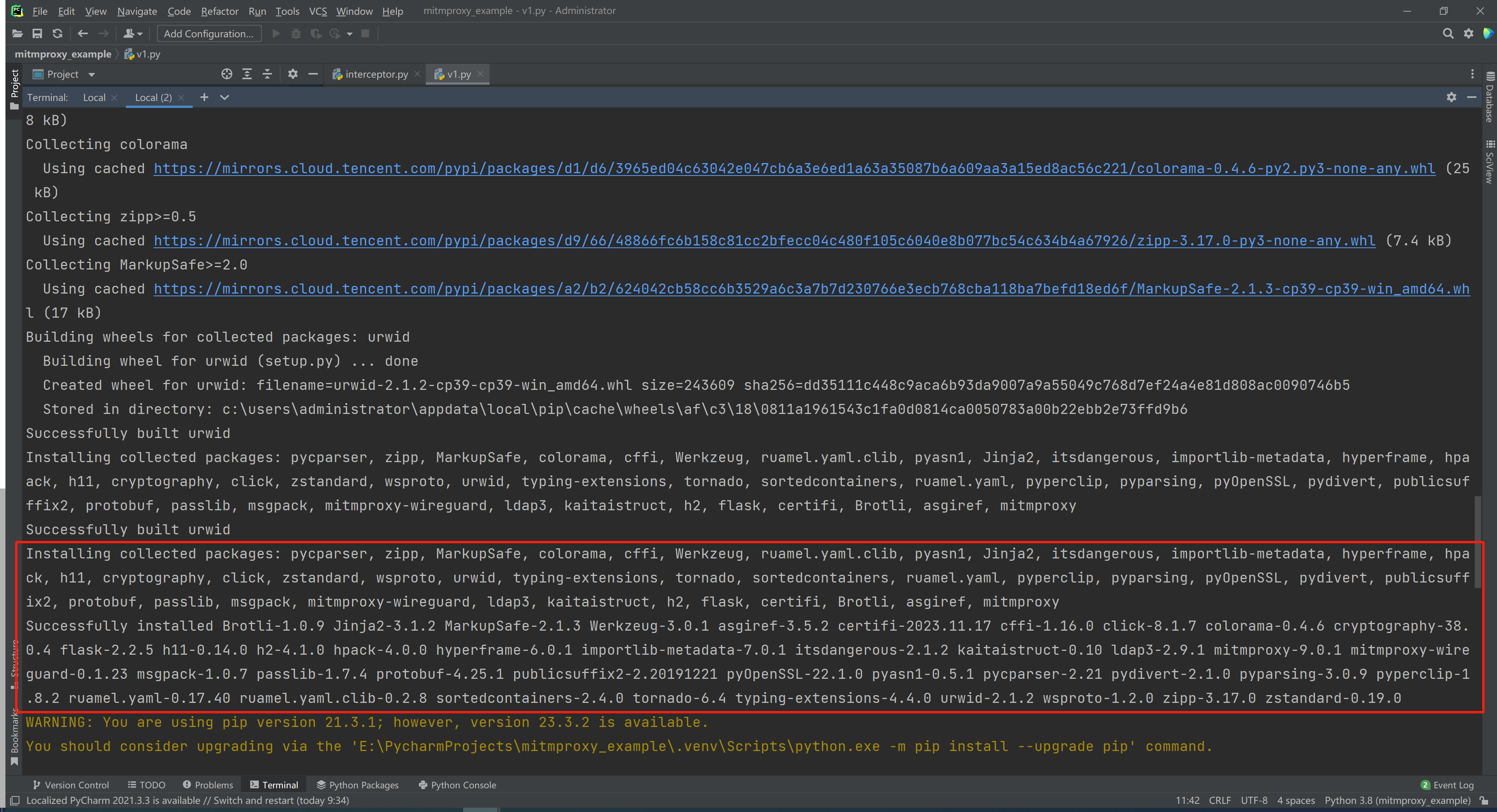This screenshot has width=1497, height=812.
Task: Navigate forward with the right arrow icon
Action: tap(103, 34)
